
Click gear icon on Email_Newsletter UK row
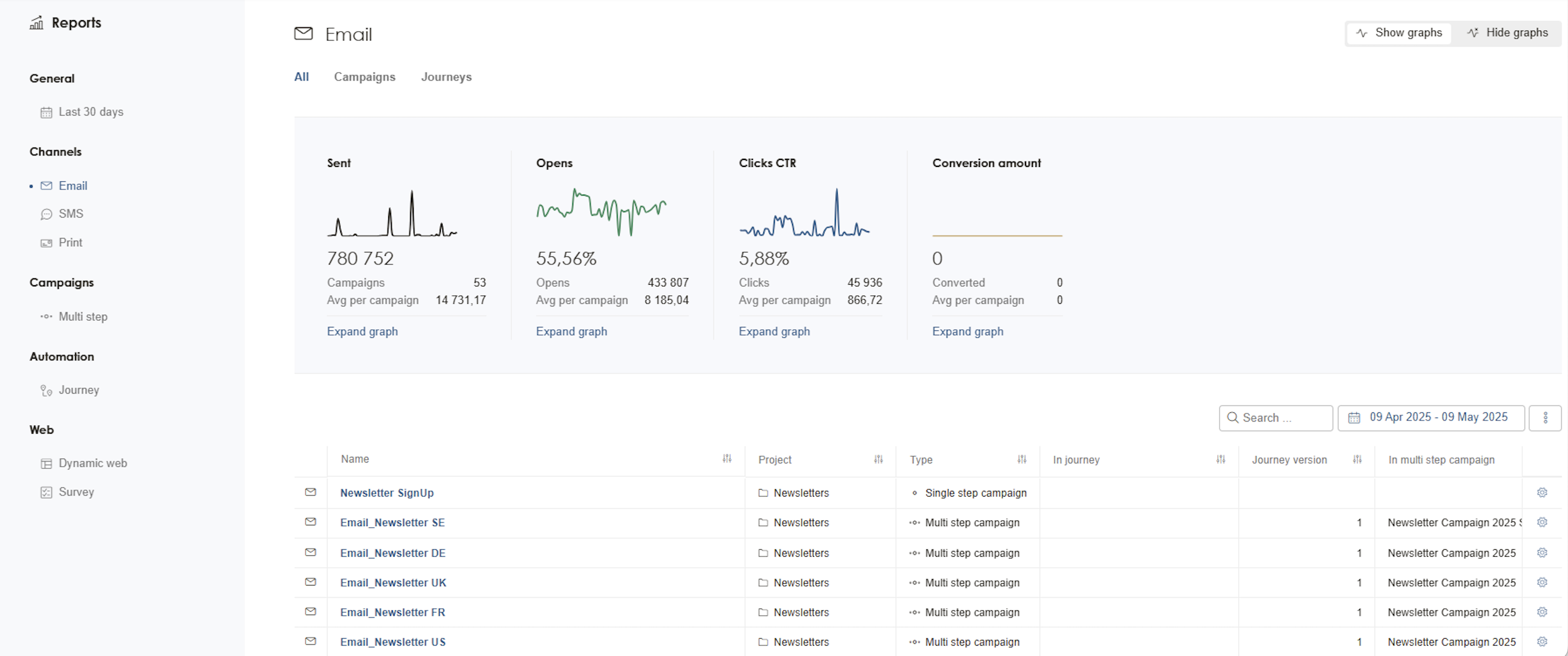click(1541, 582)
